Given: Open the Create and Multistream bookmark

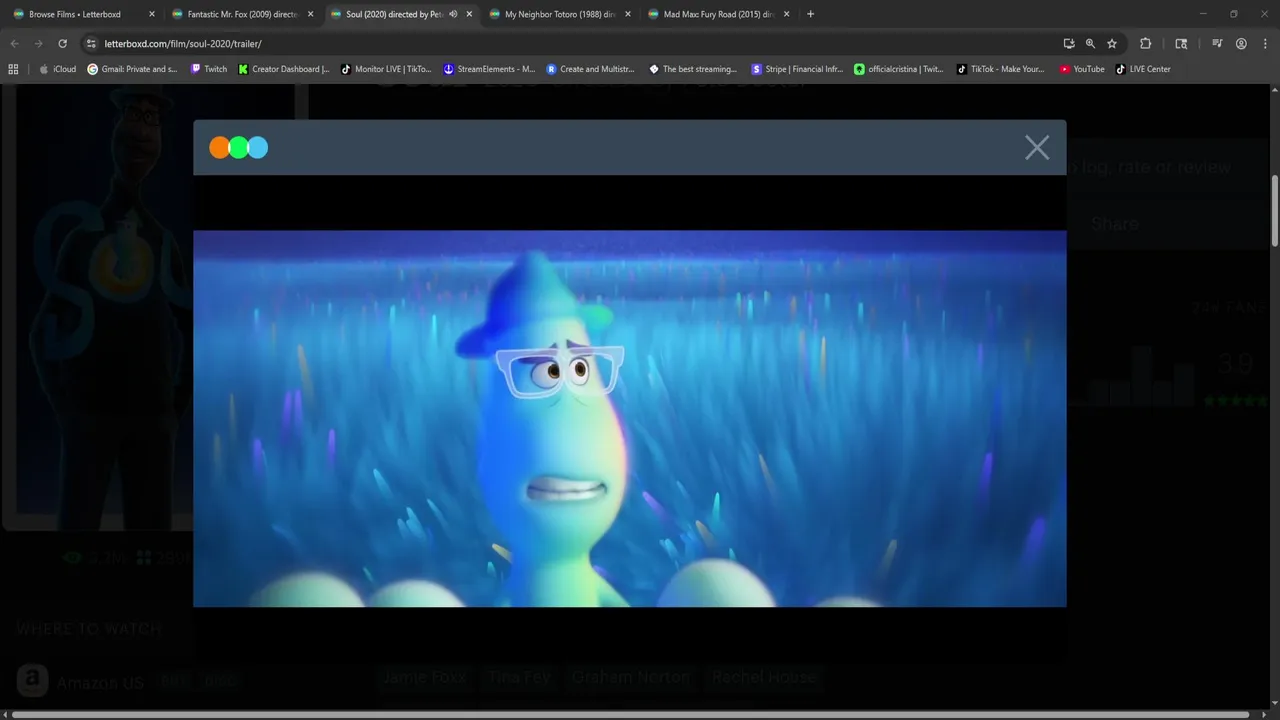Looking at the screenshot, I should tap(590, 69).
